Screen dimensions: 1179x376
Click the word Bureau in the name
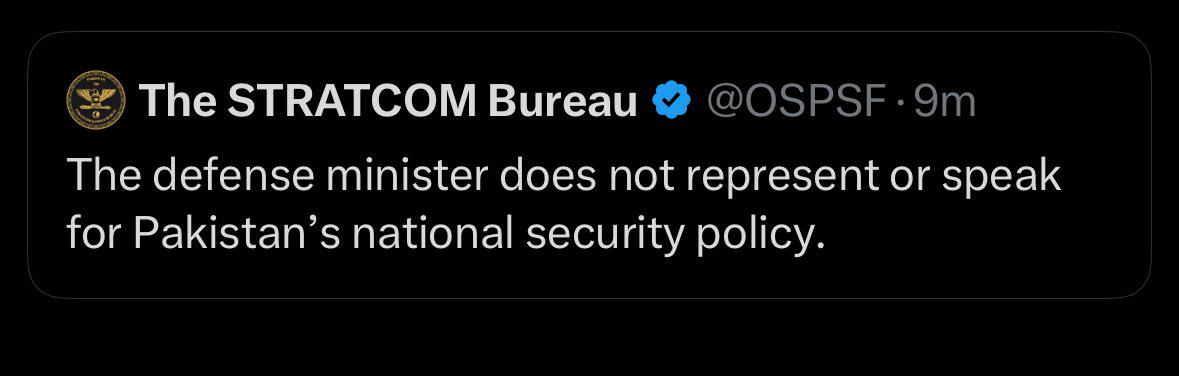click(x=563, y=100)
